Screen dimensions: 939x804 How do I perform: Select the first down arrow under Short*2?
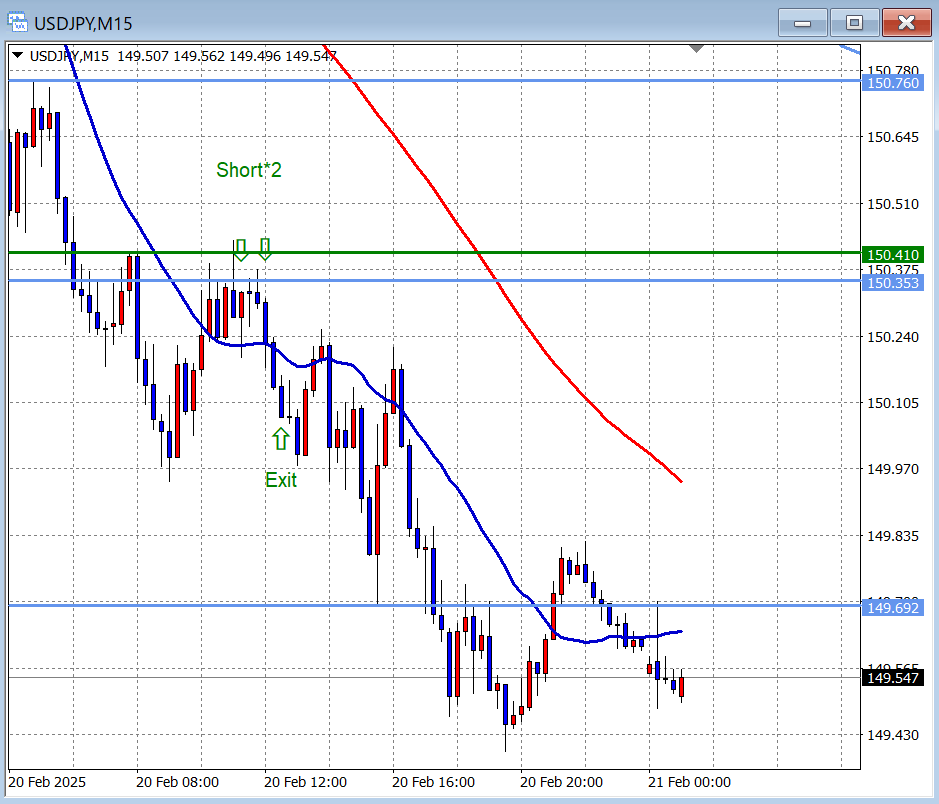point(240,249)
